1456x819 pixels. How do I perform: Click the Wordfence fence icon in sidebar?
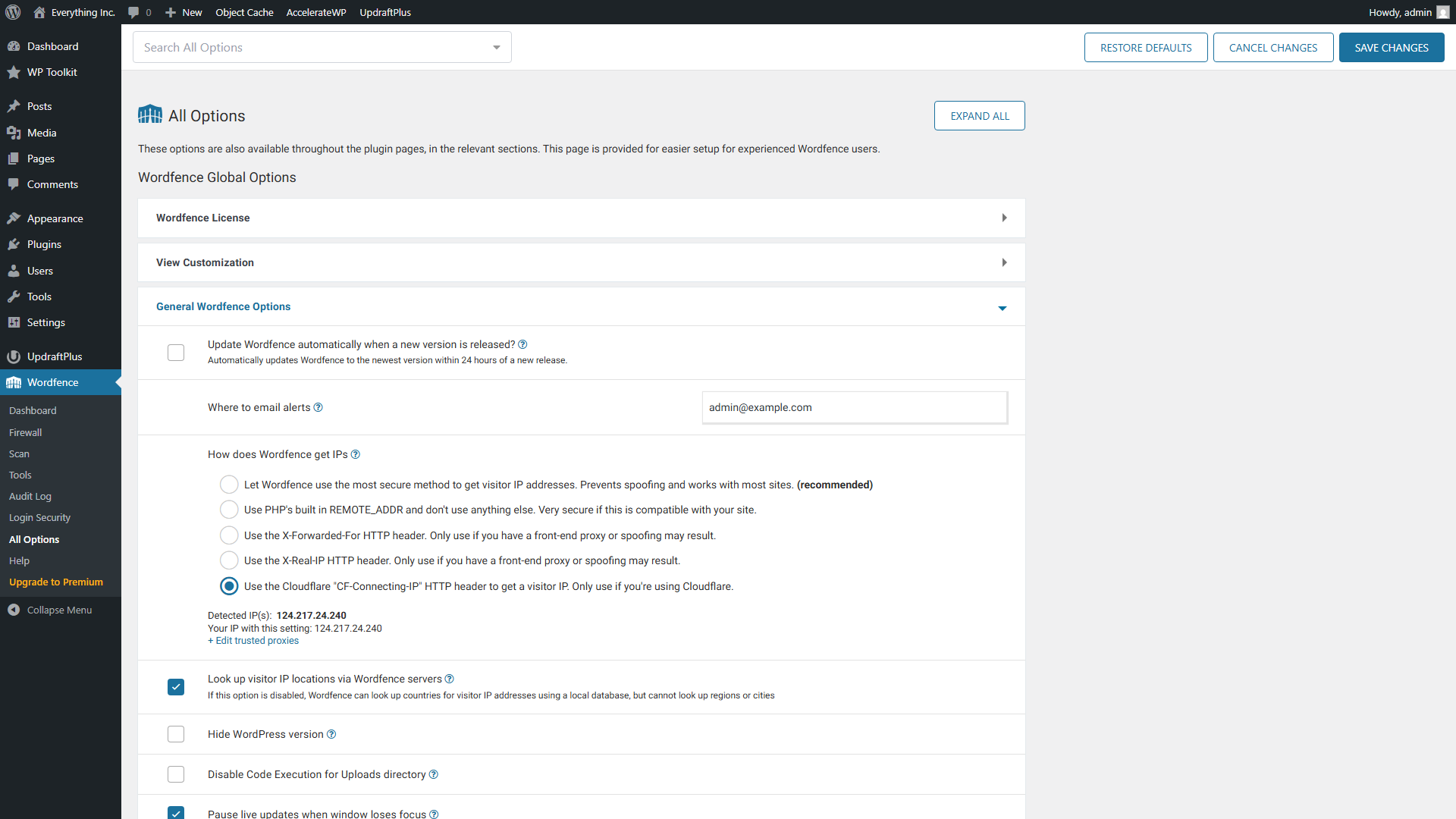pos(14,382)
